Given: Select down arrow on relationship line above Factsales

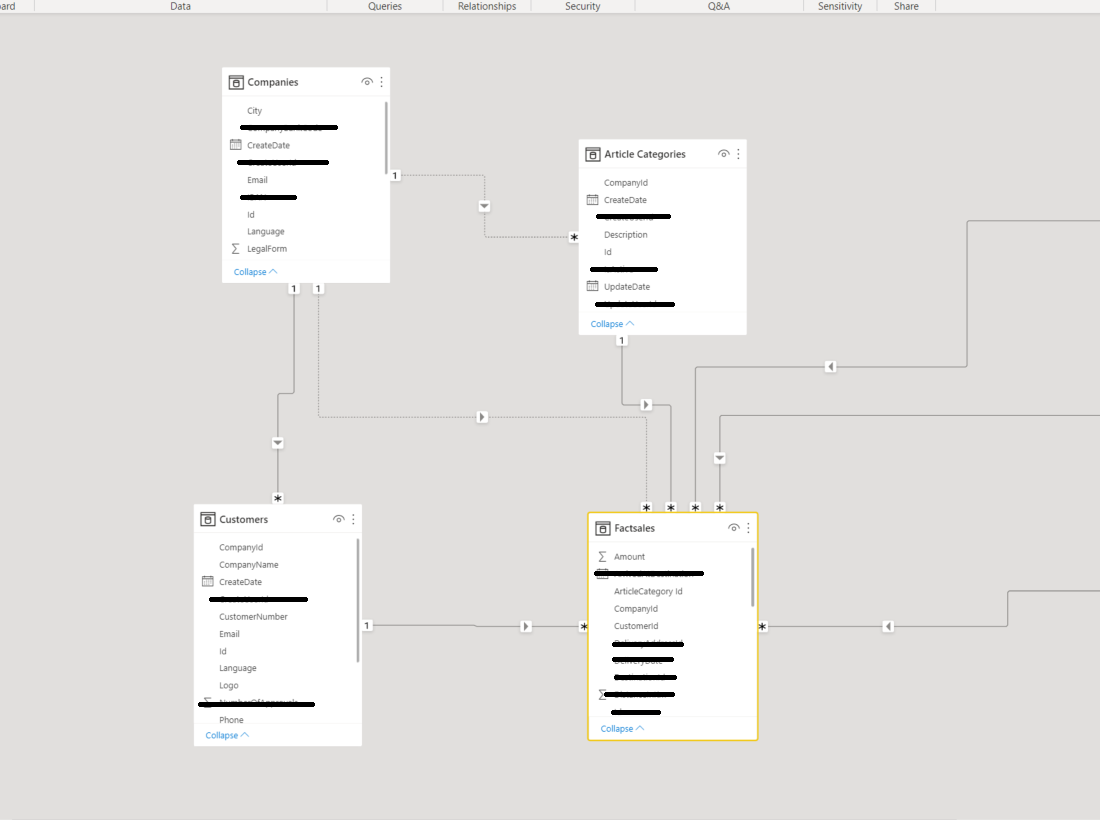Looking at the screenshot, I should pyautogui.click(x=720, y=458).
